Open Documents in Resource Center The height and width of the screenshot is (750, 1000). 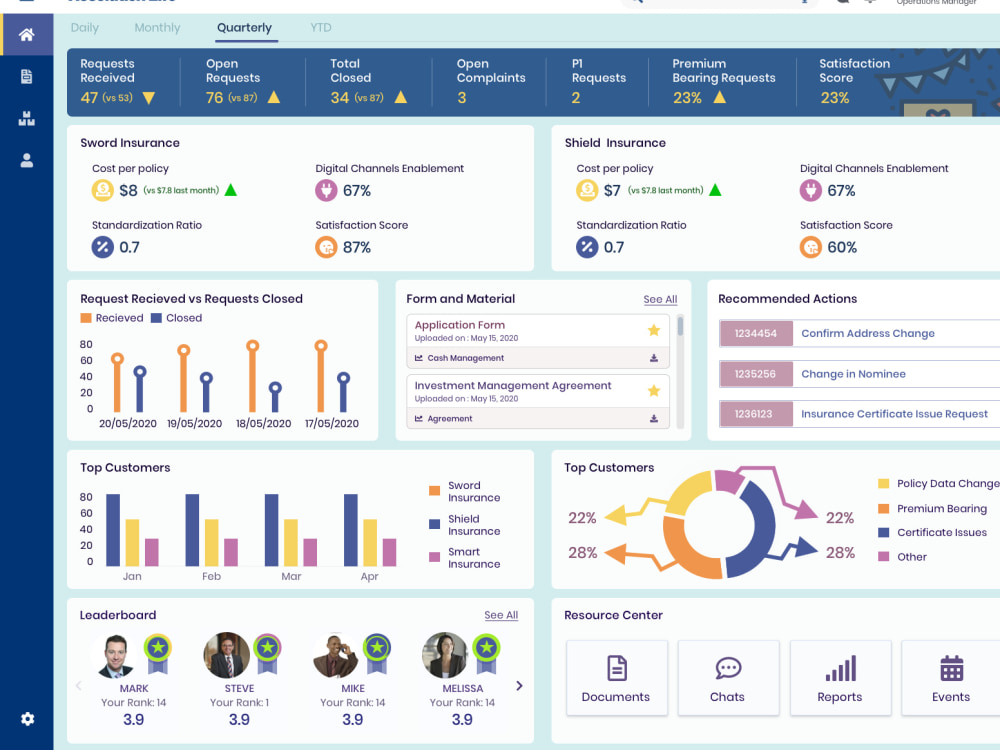pyautogui.click(x=616, y=677)
